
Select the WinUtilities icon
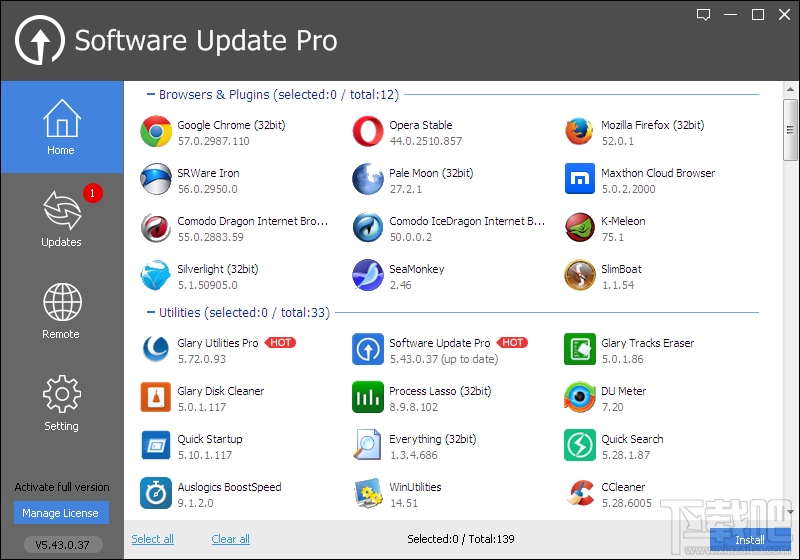367,493
